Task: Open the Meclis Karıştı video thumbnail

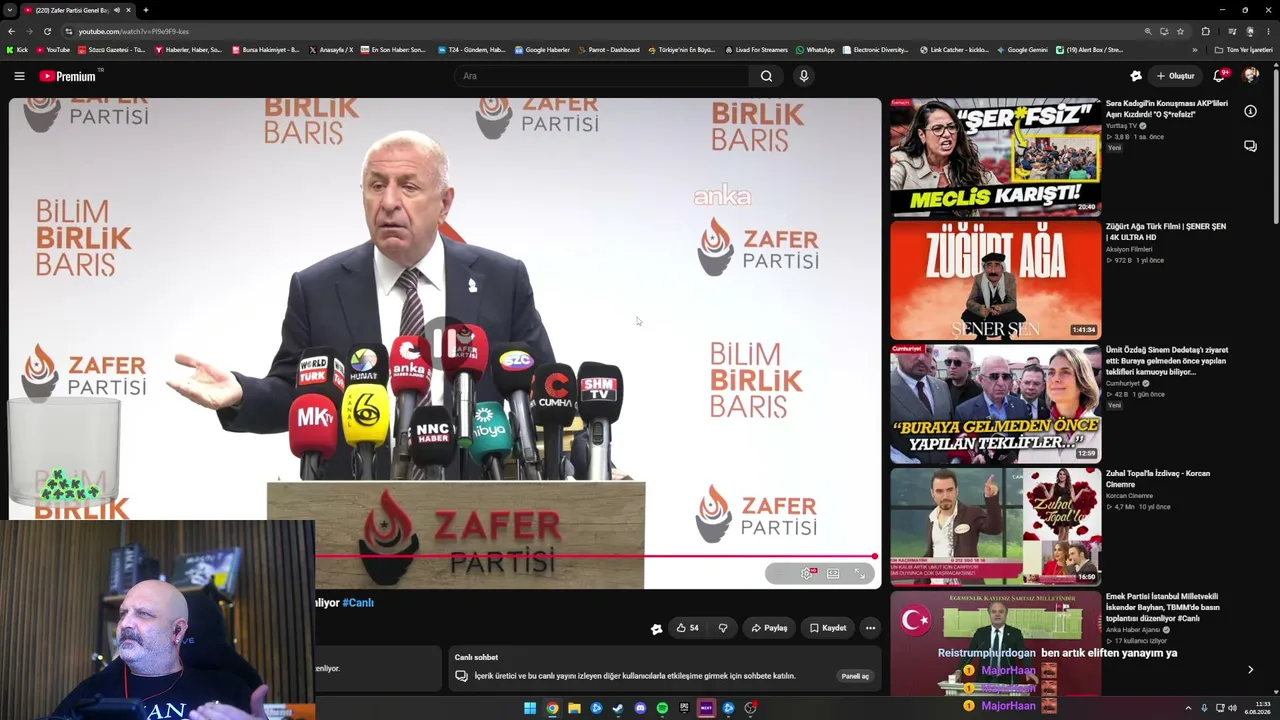Action: click(x=995, y=157)
